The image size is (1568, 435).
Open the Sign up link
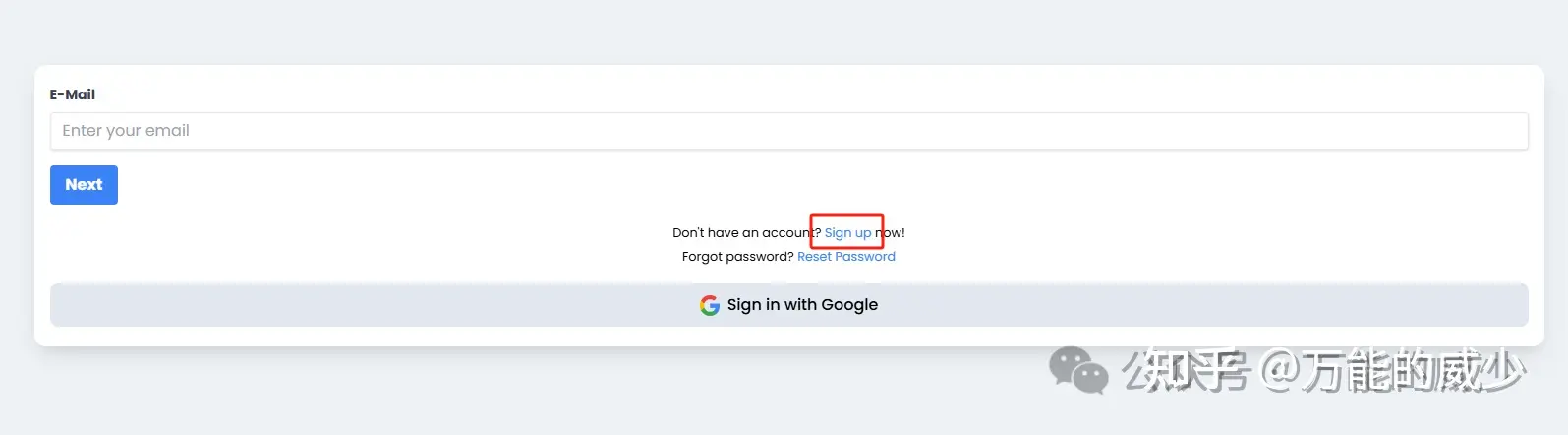point(847,233)
